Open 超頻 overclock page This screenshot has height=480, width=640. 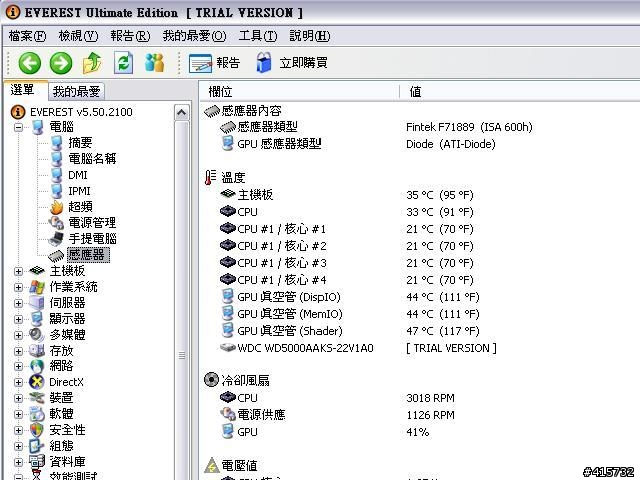click(80, 207)
